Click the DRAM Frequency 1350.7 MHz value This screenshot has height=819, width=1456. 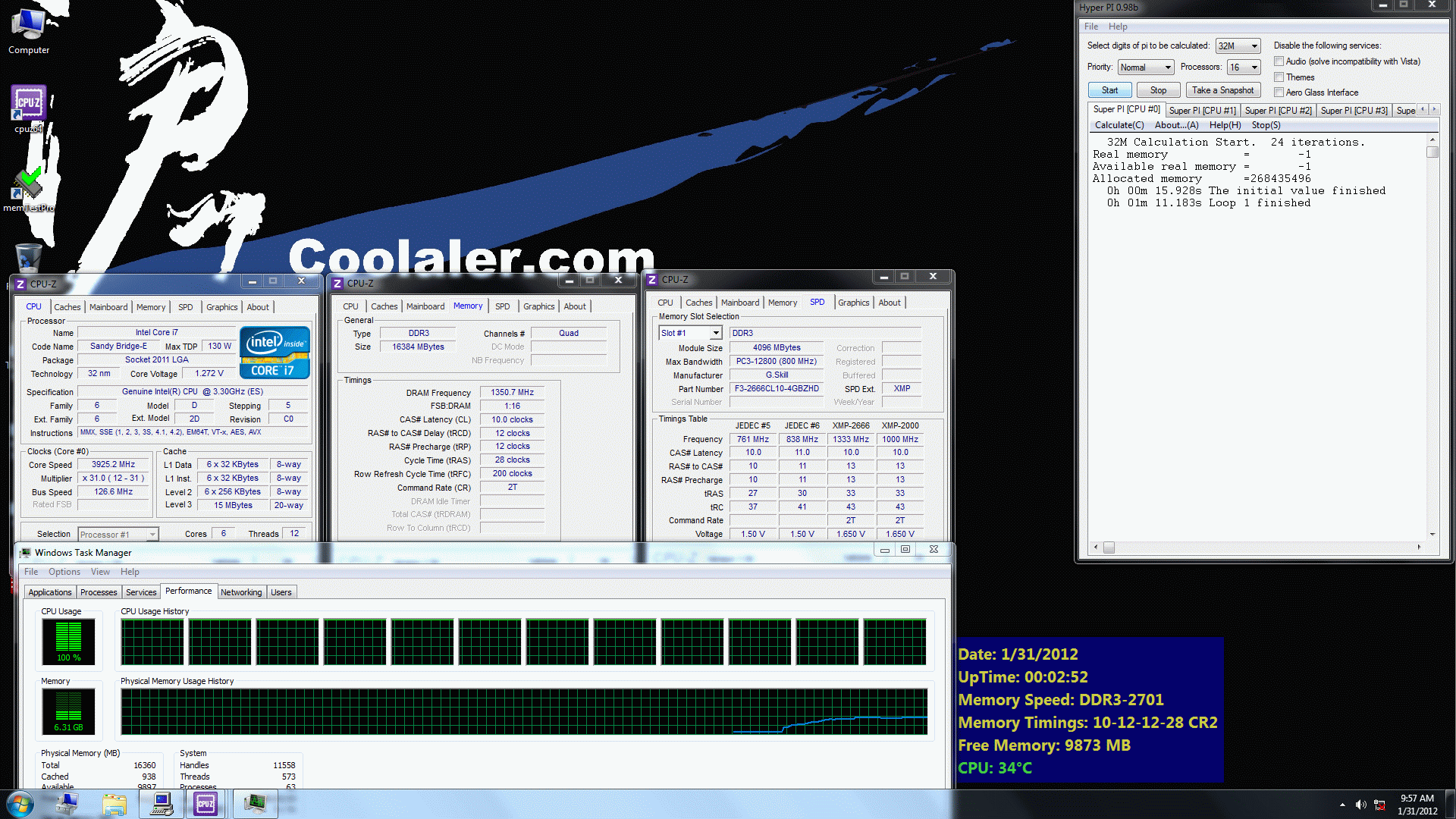pyautogui.click(x=512, y=392)
